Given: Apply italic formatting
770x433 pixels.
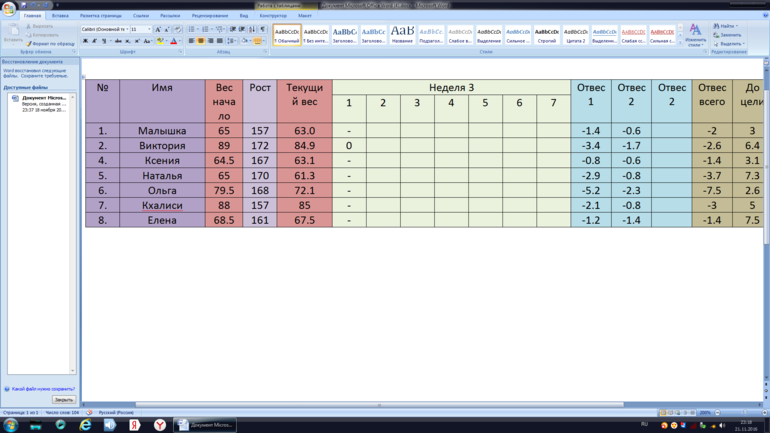Looking at the screenshot, I should tap(94, 41).
